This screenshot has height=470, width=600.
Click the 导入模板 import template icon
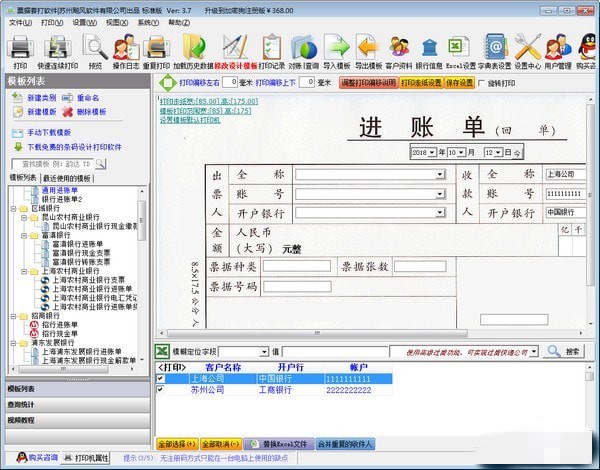point(337,47)
